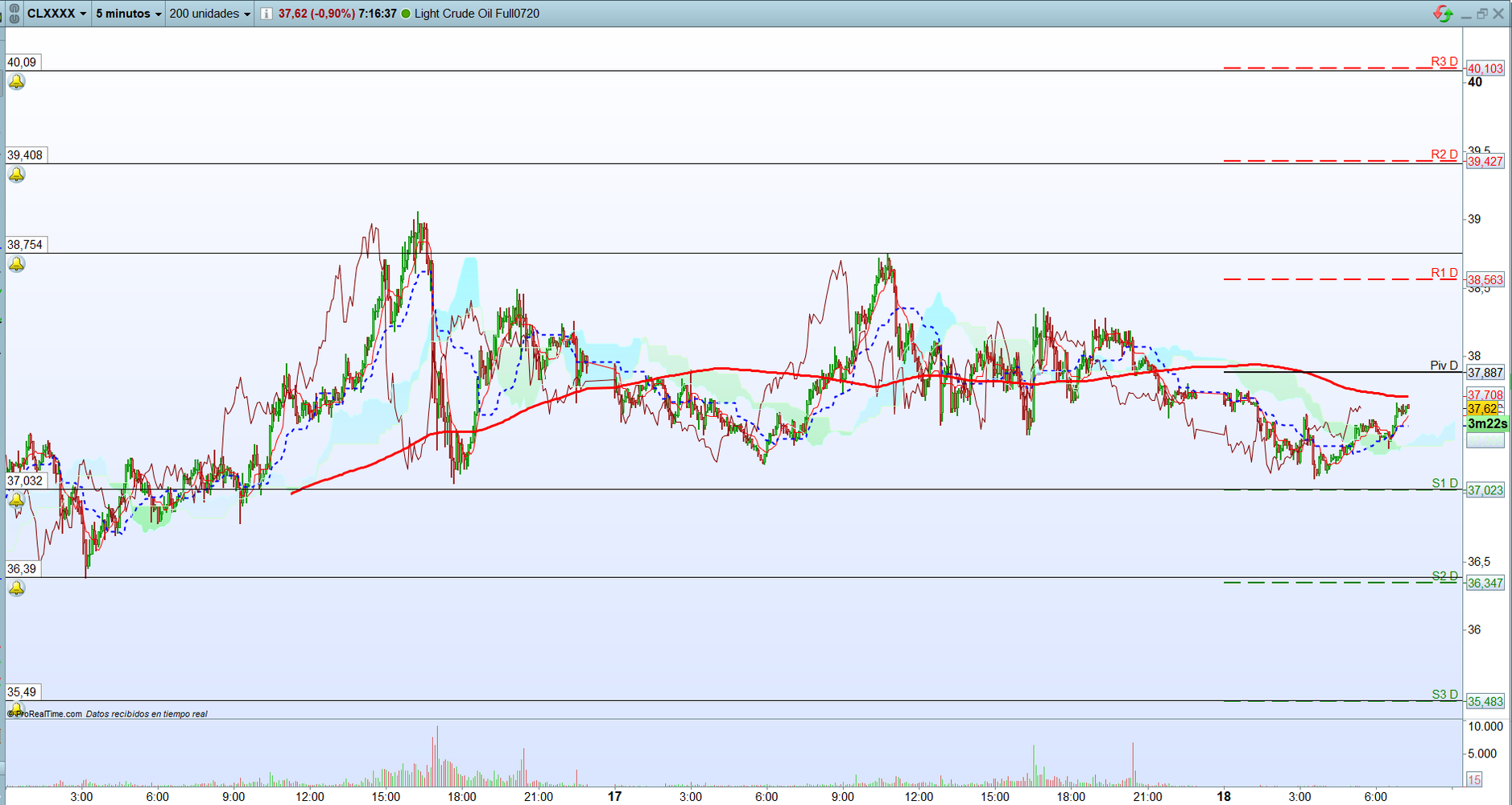The height and width of the screenshot is (805, 1512).
Task: Restore the chart window size
Action: click(1481, 14)
